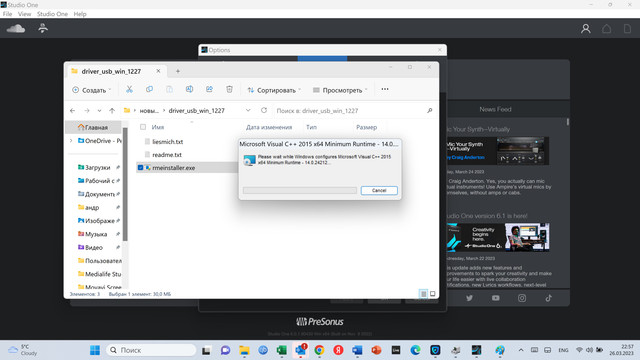Open the Studio One menu item

coord(52,14)
